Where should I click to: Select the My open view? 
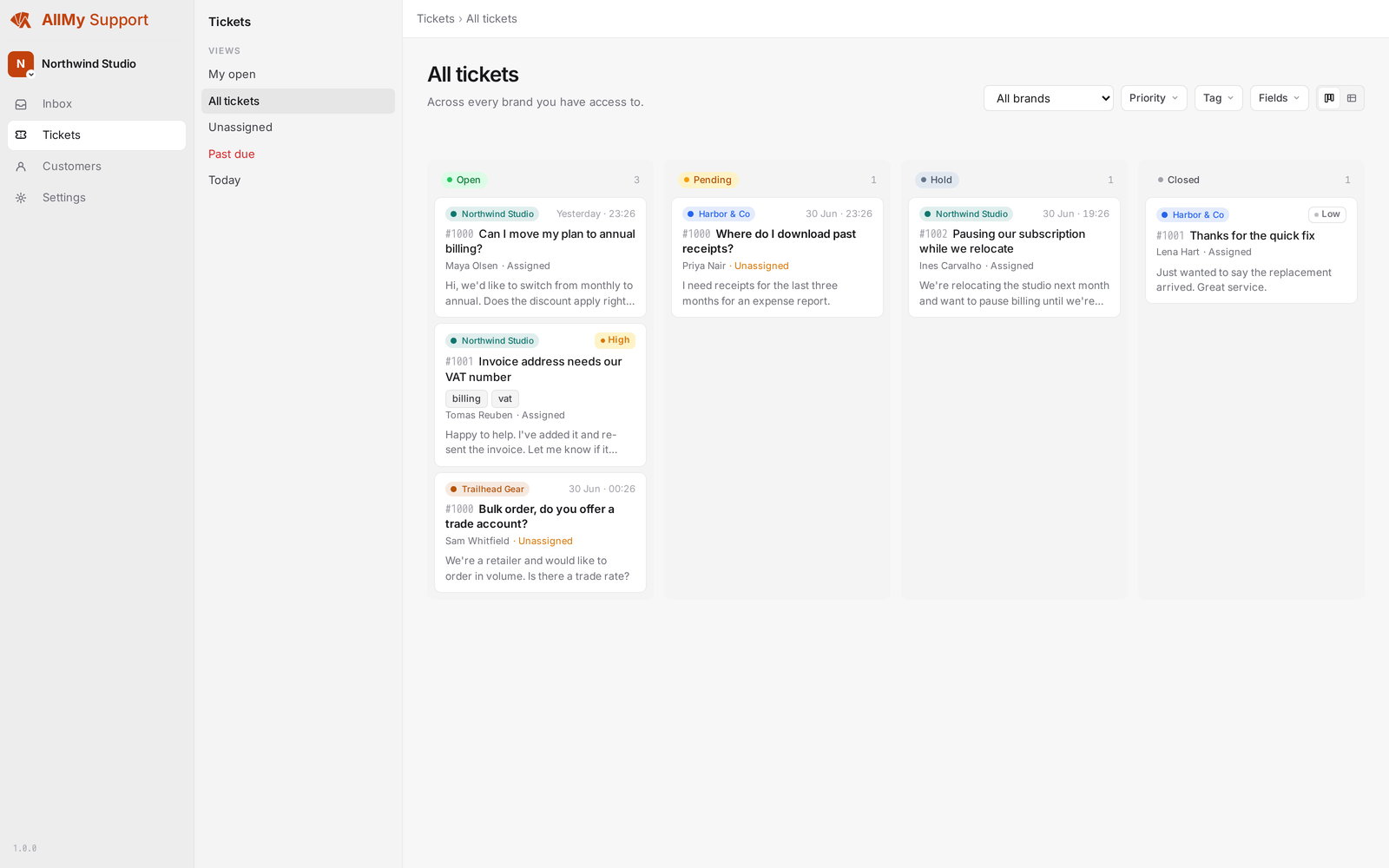pyautogui.click(x=298, y=75)
